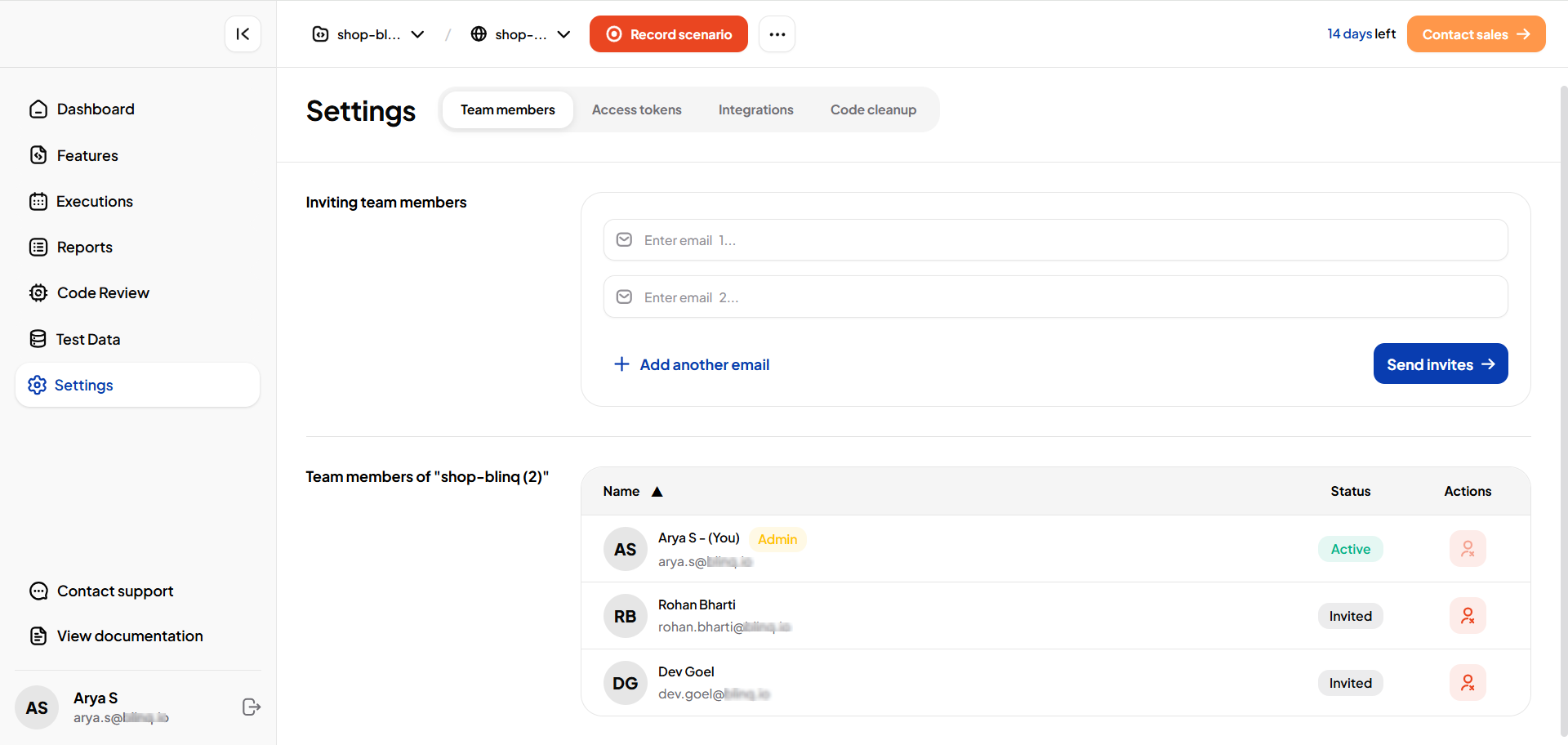Switch to the Integrations tab
This screenshot has height=745, width=1568.
point(755,110)
